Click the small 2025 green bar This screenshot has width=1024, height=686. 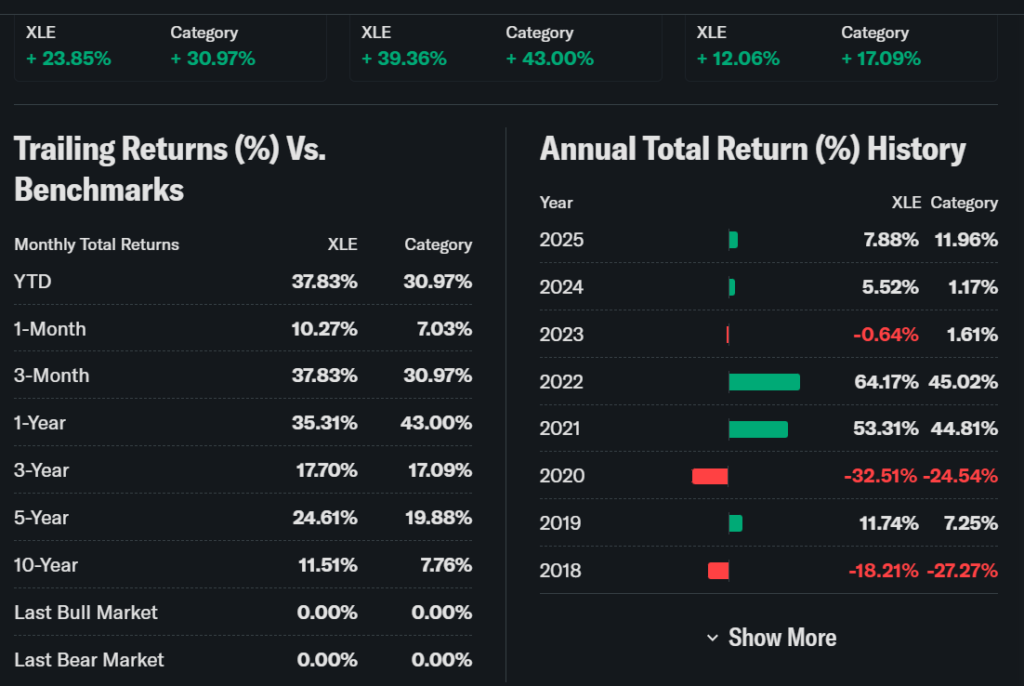(733, 240)
